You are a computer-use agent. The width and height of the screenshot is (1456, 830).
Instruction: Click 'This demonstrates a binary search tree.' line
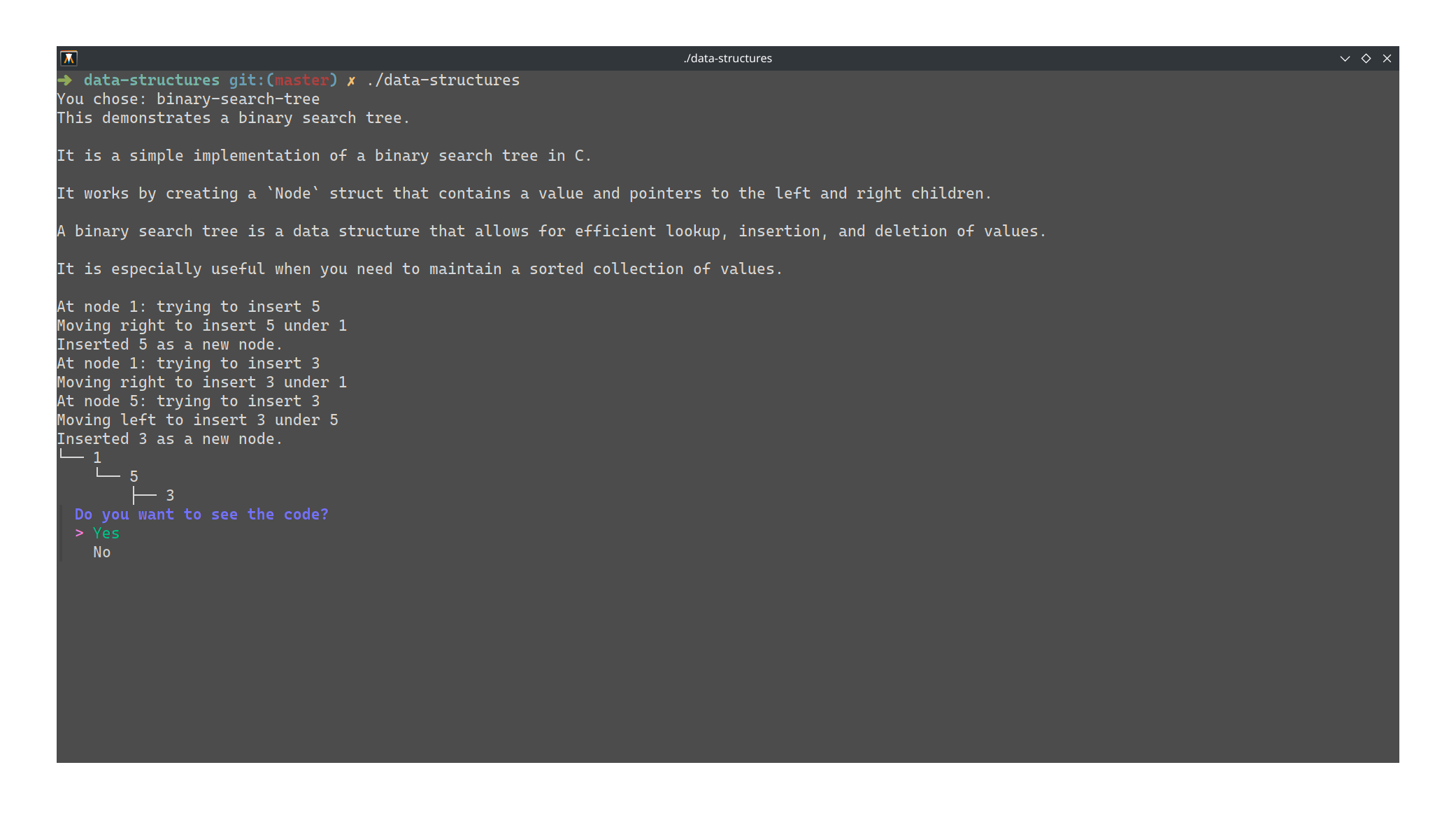click(x=233, y=117)
